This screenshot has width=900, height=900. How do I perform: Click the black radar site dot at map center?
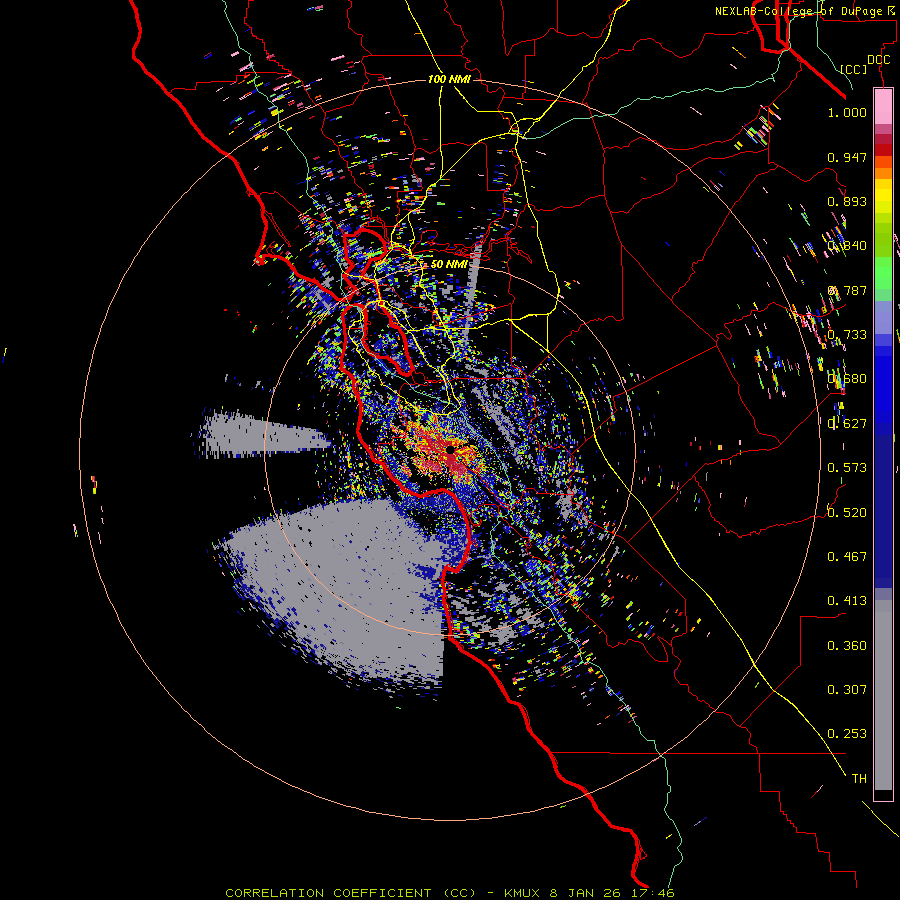coord(451,450)
